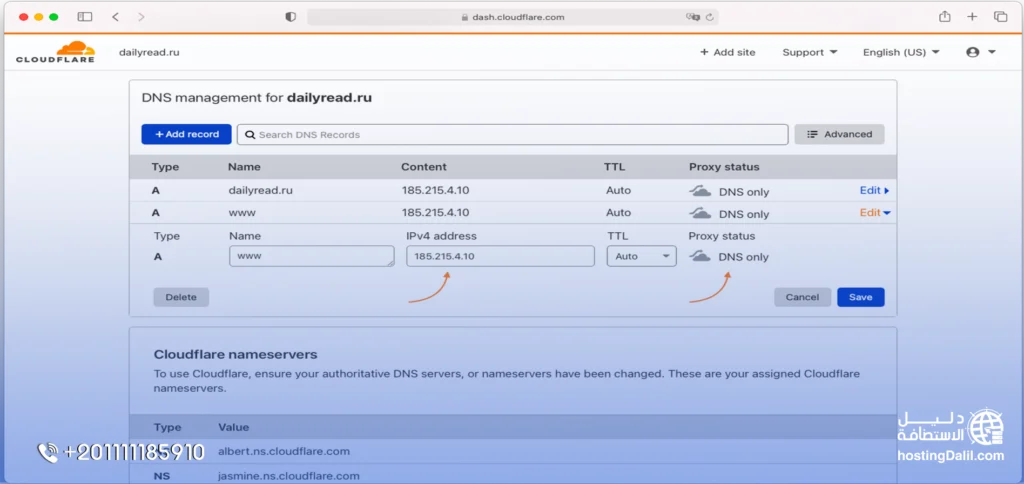1024x484 pixels.
Task: Click the Cloudflare nameservers heading
Action: tap(236, 355)
